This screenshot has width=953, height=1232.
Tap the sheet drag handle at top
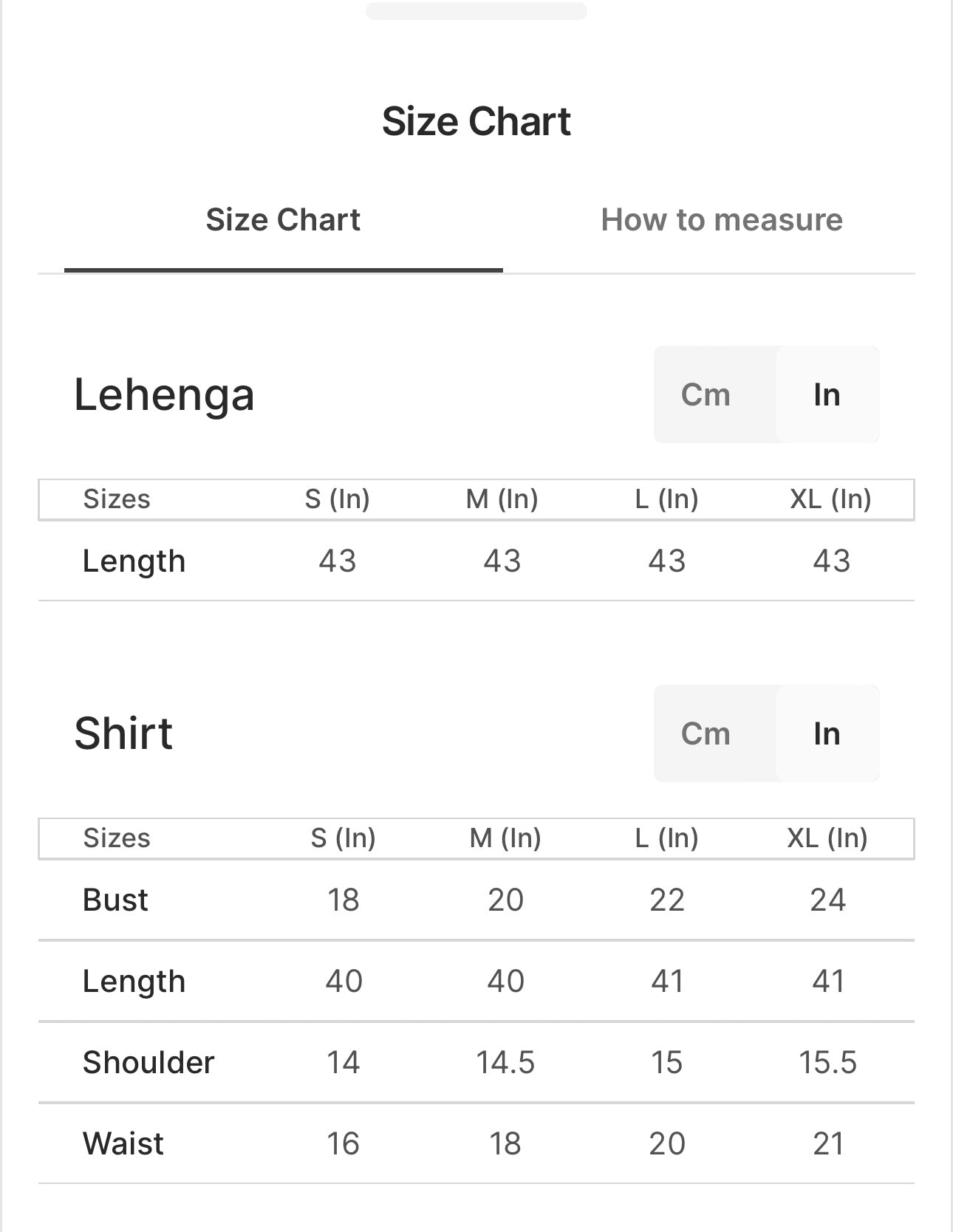point(476,11)
